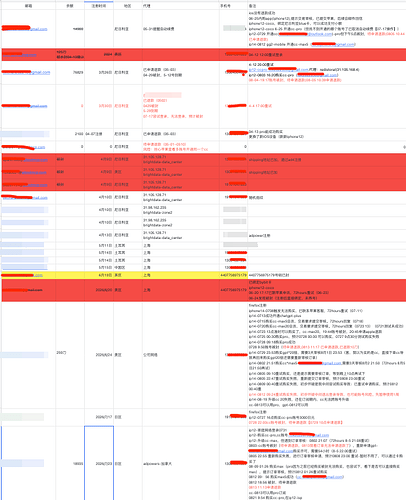Viewport: 406px width, 500px height.
Task: Click the date cell showing 2024/7/17
Action: pos(99,417)
